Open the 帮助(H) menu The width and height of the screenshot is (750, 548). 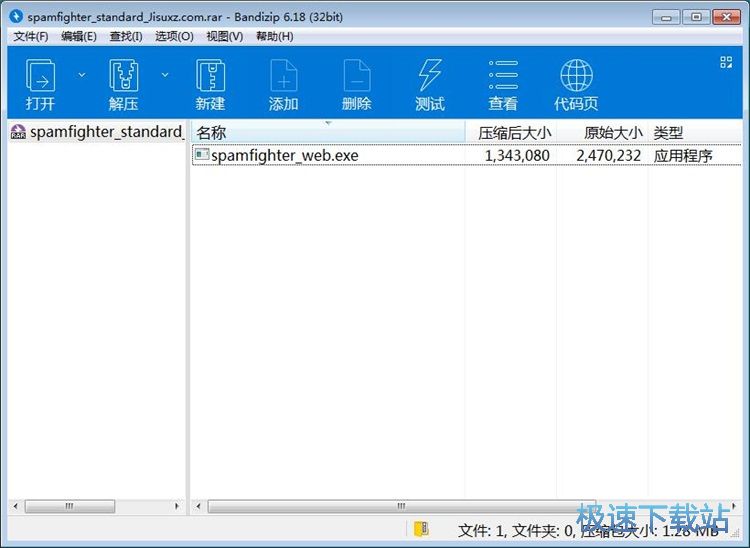click(275, 36)
